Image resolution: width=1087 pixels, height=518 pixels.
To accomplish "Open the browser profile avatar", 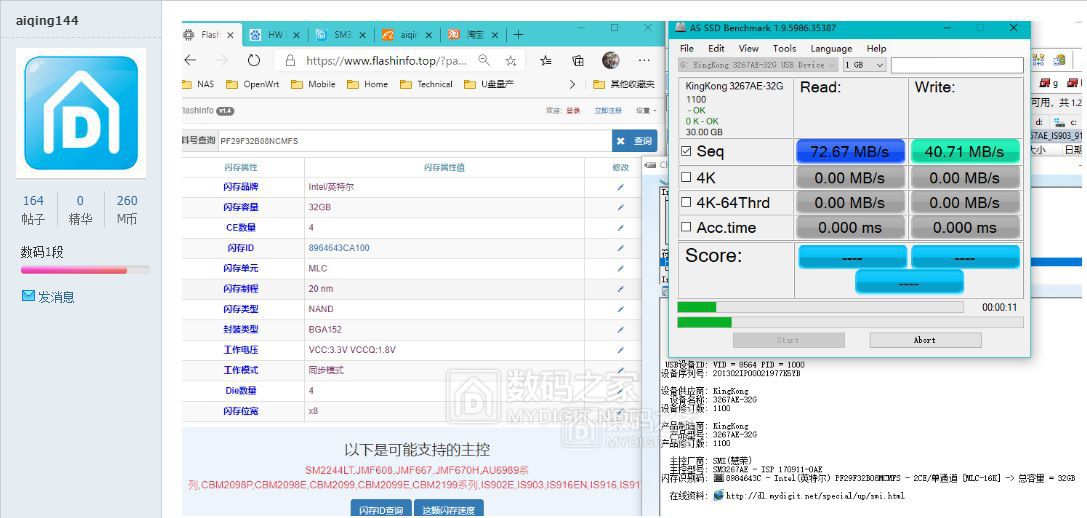I will click(611, 60).
